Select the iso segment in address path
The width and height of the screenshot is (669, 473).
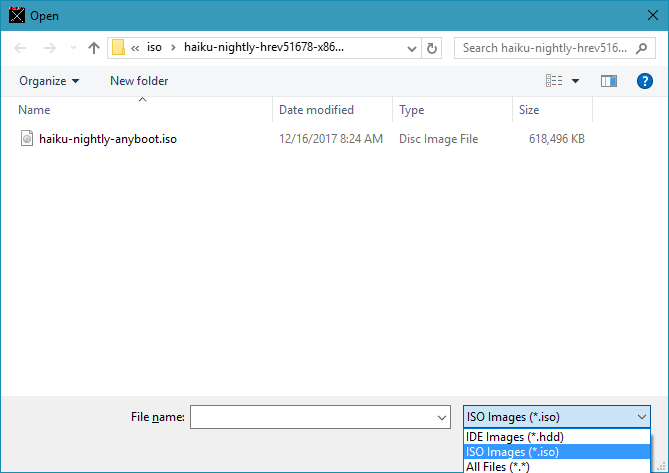(154, 48)
